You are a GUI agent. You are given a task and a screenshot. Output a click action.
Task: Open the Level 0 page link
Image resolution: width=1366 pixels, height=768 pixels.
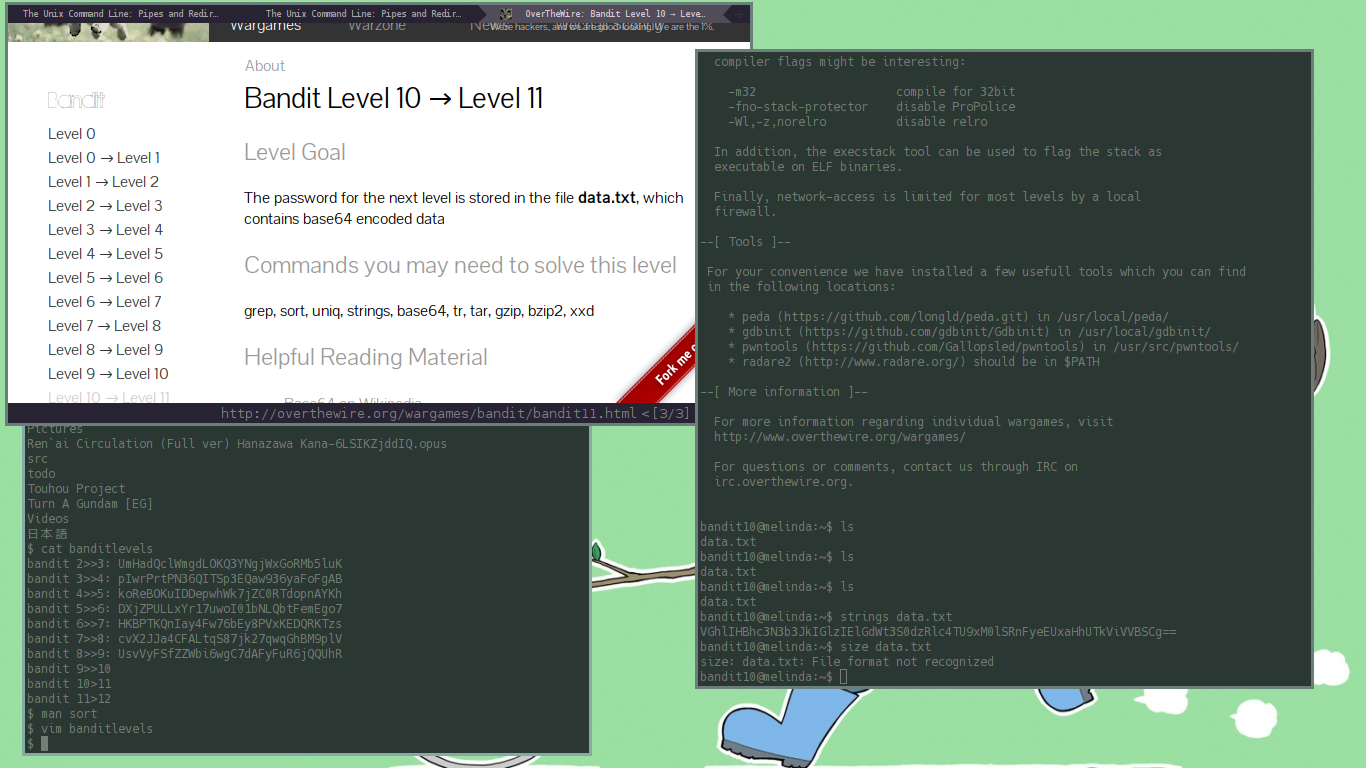tap(72, 134)
